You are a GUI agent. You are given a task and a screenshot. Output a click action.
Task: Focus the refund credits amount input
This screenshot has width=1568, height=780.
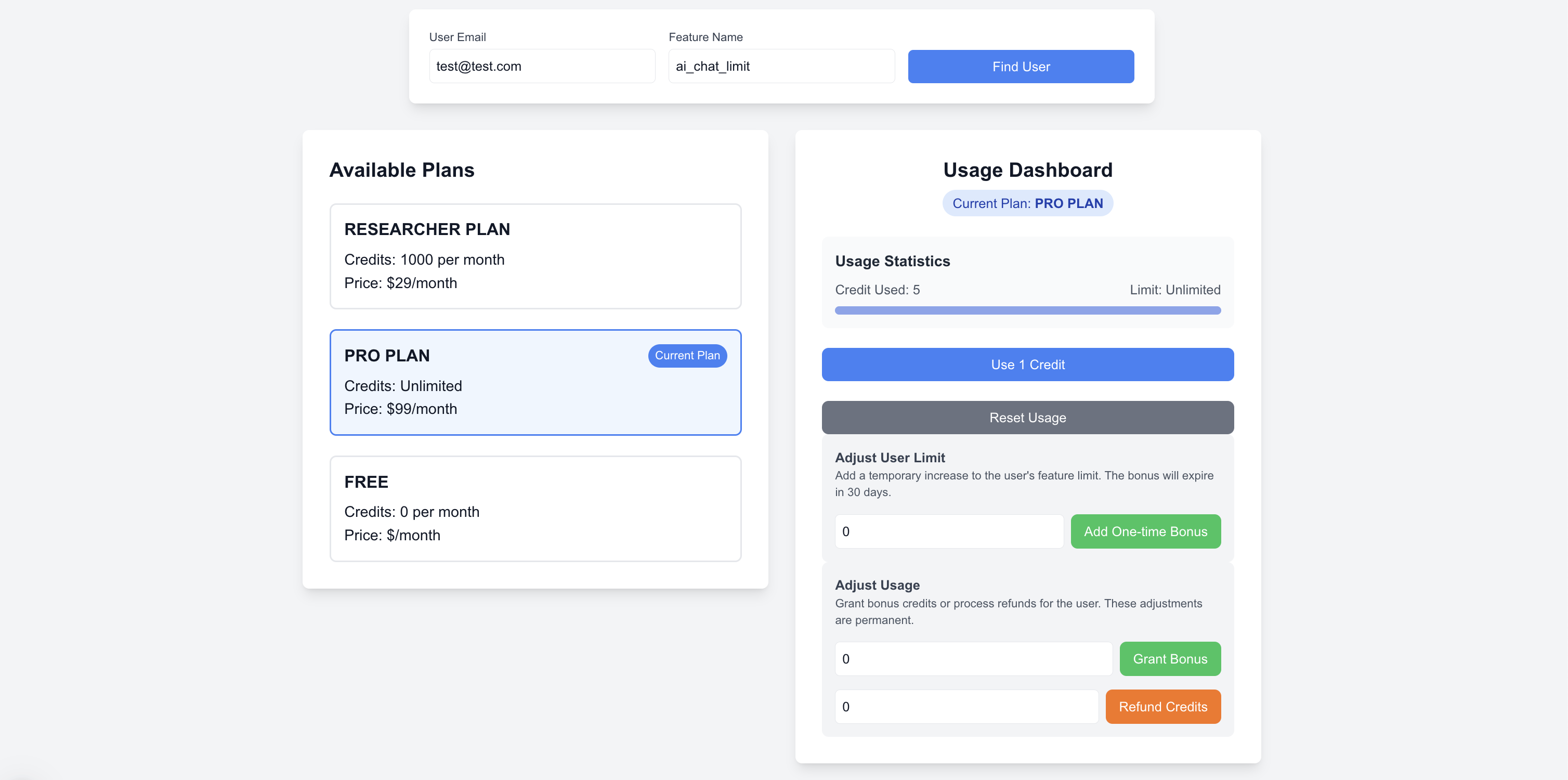coord(966,706)
